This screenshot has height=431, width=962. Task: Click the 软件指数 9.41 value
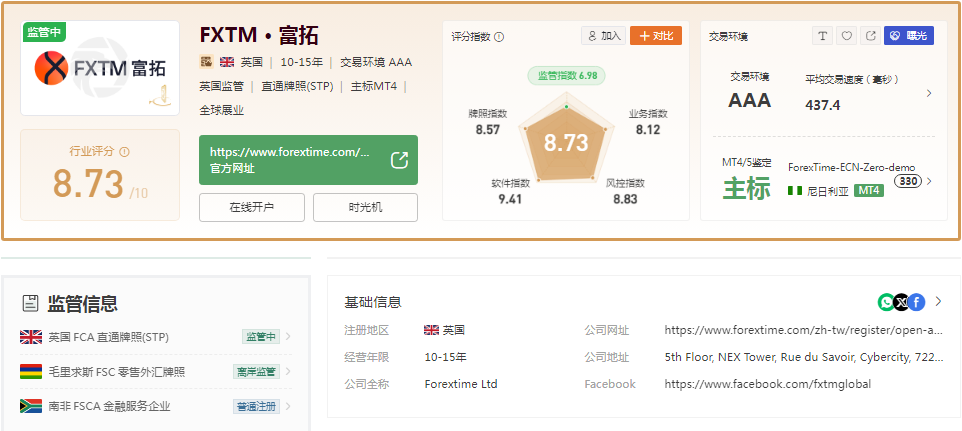(510, 199)
